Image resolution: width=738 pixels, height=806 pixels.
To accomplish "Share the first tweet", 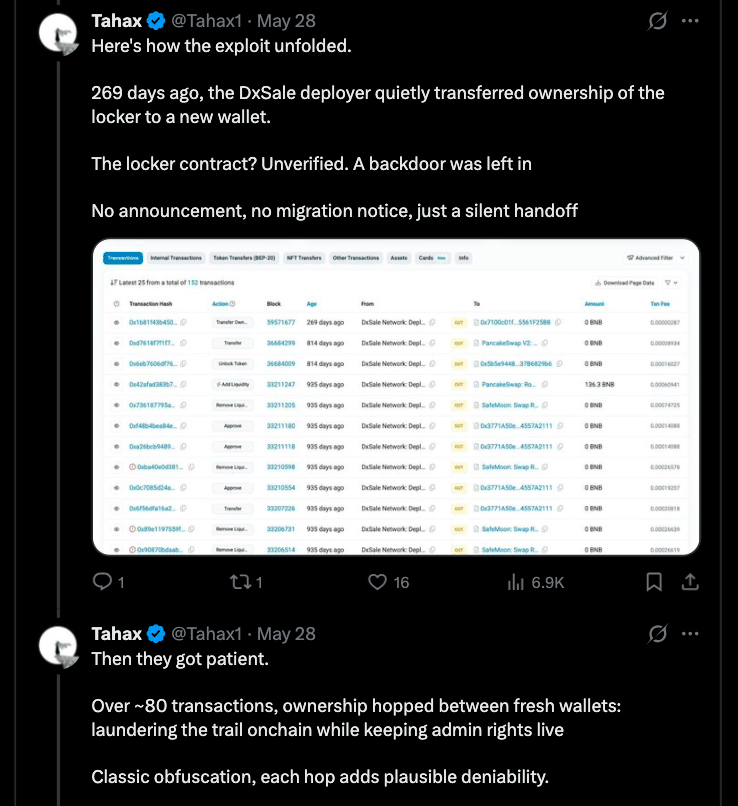I will [x=690, y=582].
